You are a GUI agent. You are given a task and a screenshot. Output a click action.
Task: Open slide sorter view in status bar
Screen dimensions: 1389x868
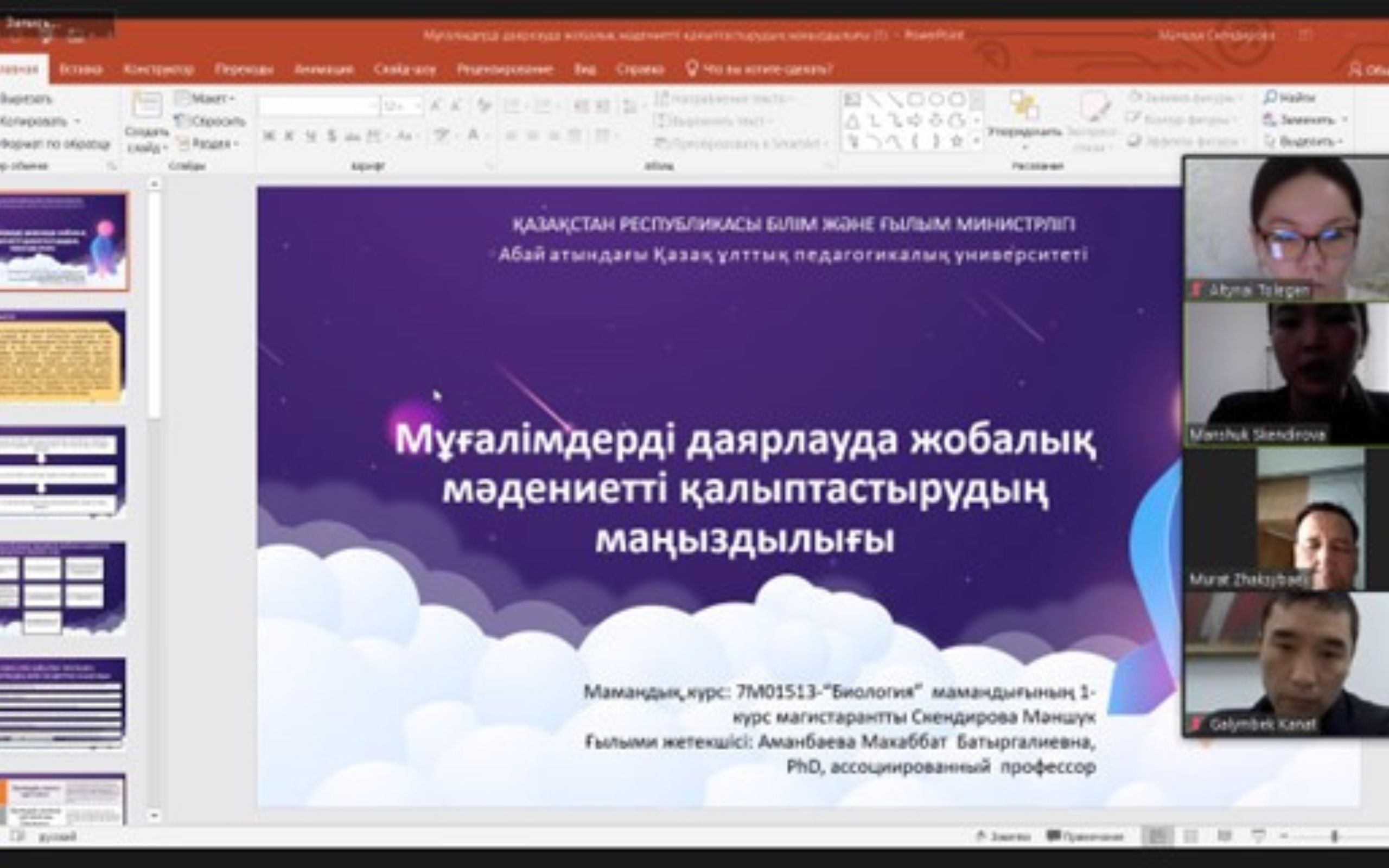pos(1191,837)
